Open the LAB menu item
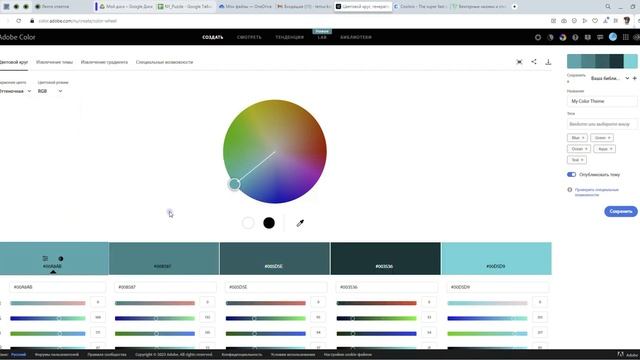 322,37
